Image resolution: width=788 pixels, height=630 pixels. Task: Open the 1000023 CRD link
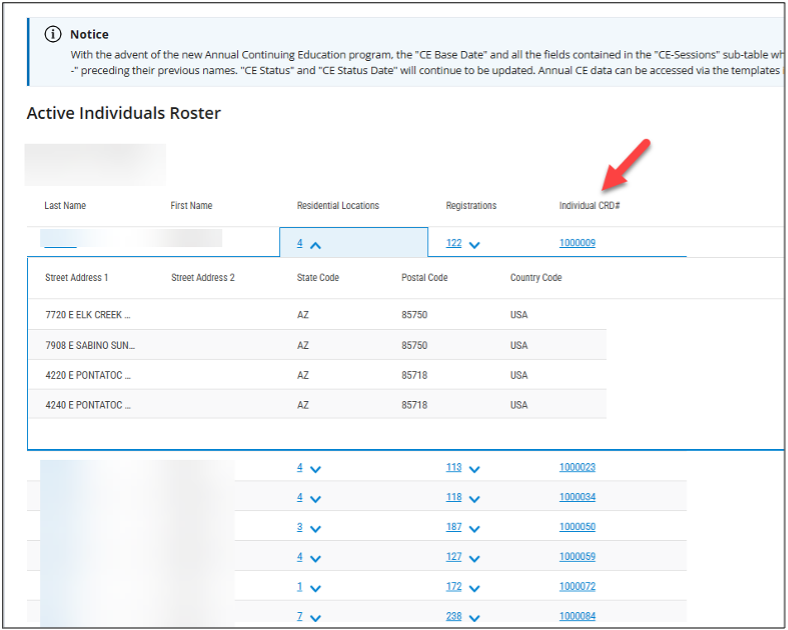577,467
